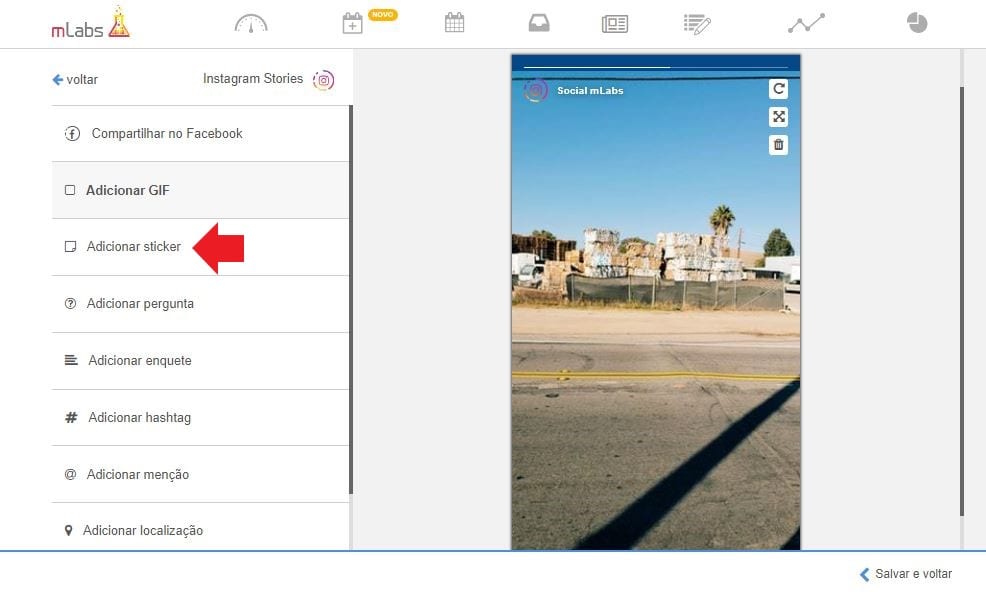Select Adicionar hashtag option

[x=200, y=417]
